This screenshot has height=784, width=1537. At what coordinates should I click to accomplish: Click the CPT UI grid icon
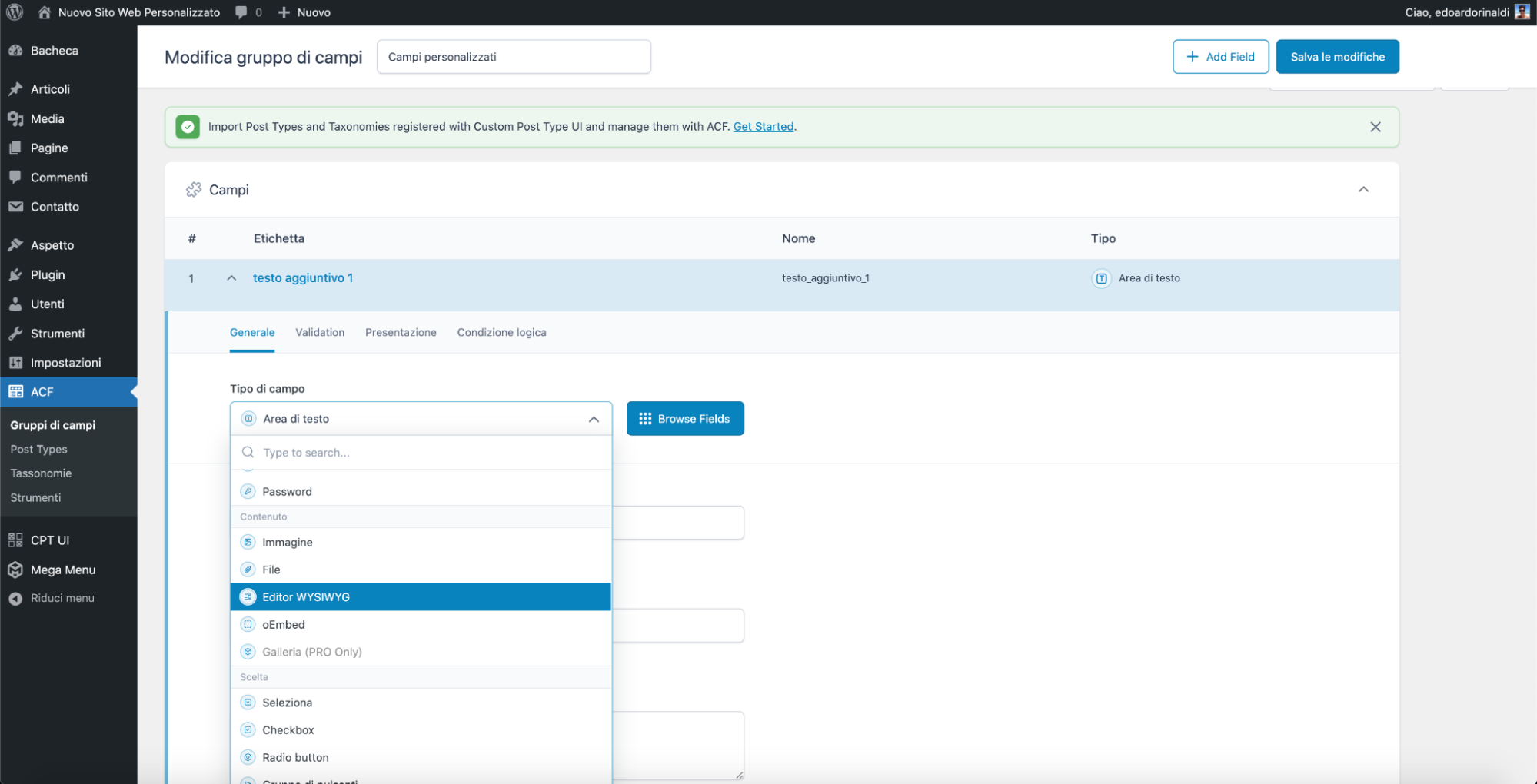click(x=15, y=540)
